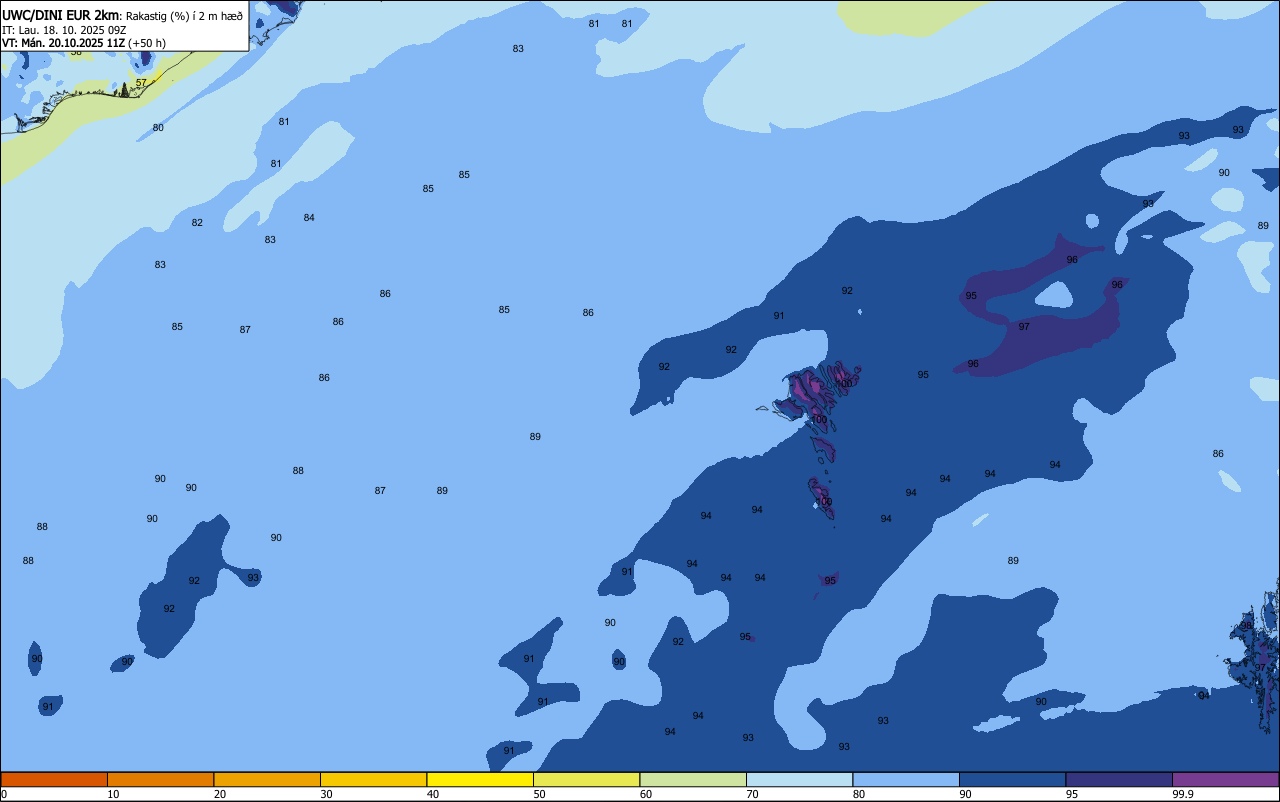
Task: Select the '60' legend tick label
Action: tap(646, 794)
